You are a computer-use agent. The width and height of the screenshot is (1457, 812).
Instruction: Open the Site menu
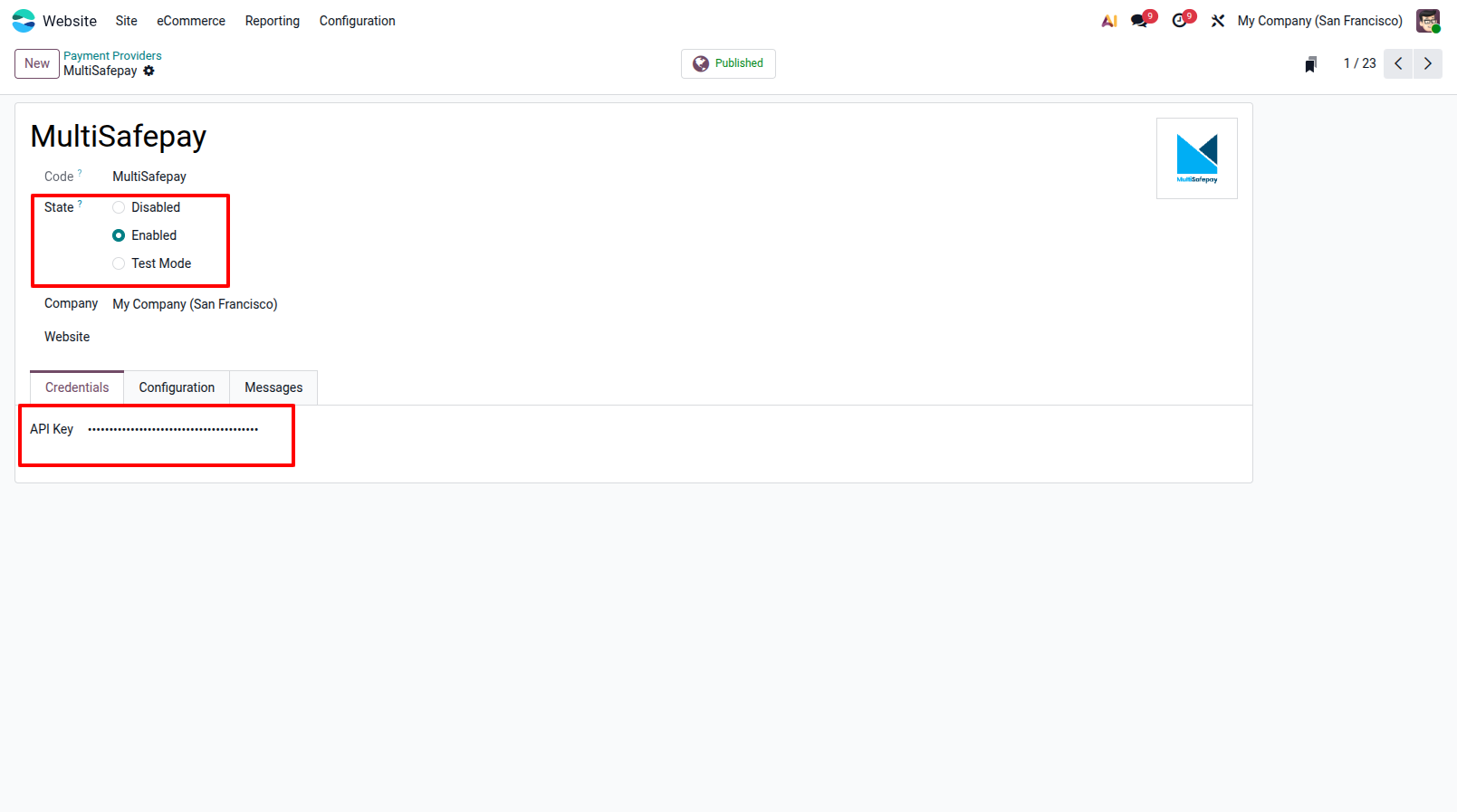tap(127, 21)
